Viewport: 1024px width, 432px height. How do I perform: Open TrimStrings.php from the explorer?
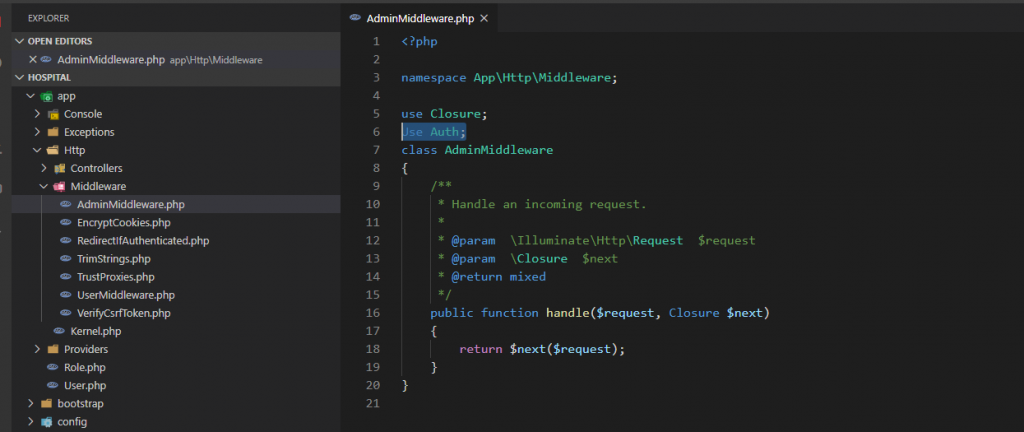pyautogui.click(x=112, y=258)
